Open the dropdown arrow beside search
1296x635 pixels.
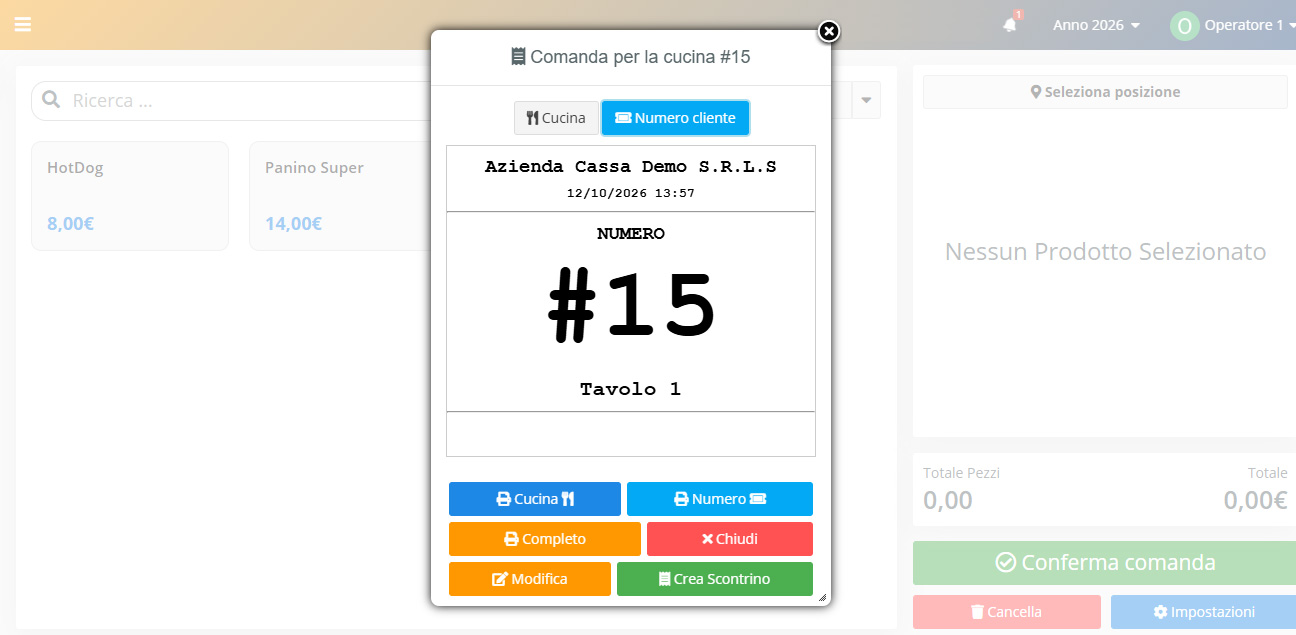[866, 100]
